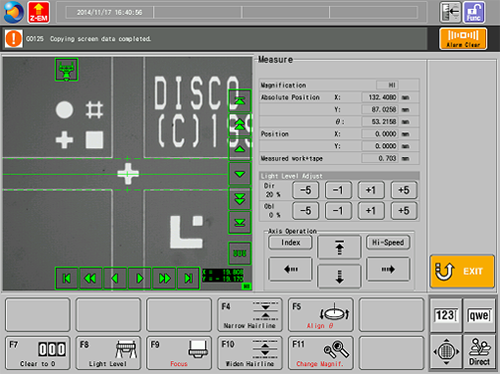Click the orange alarm exclamation icon
The width and height of the screenshot is (500, 374).
14,39
